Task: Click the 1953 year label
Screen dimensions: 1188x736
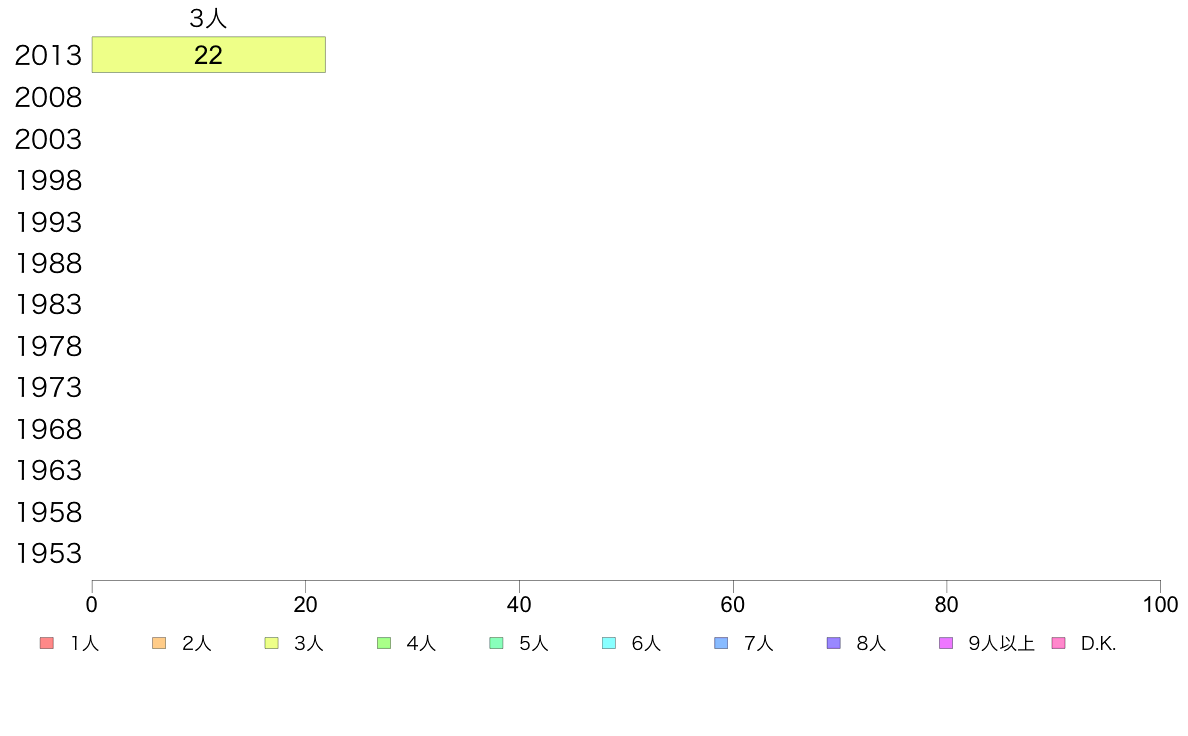Action: (48, 553)
